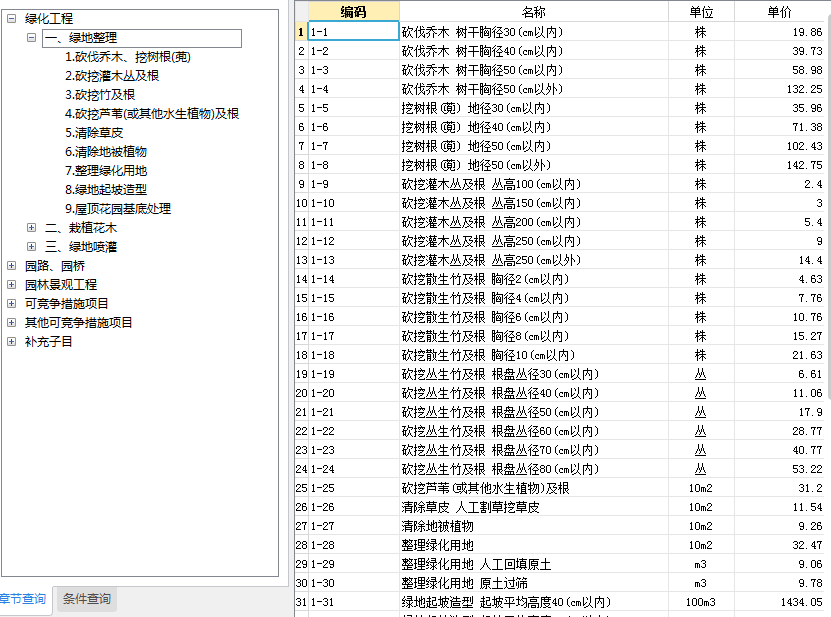Click code cell 1-25
831x617 pixels.
[x=353, y=488]
